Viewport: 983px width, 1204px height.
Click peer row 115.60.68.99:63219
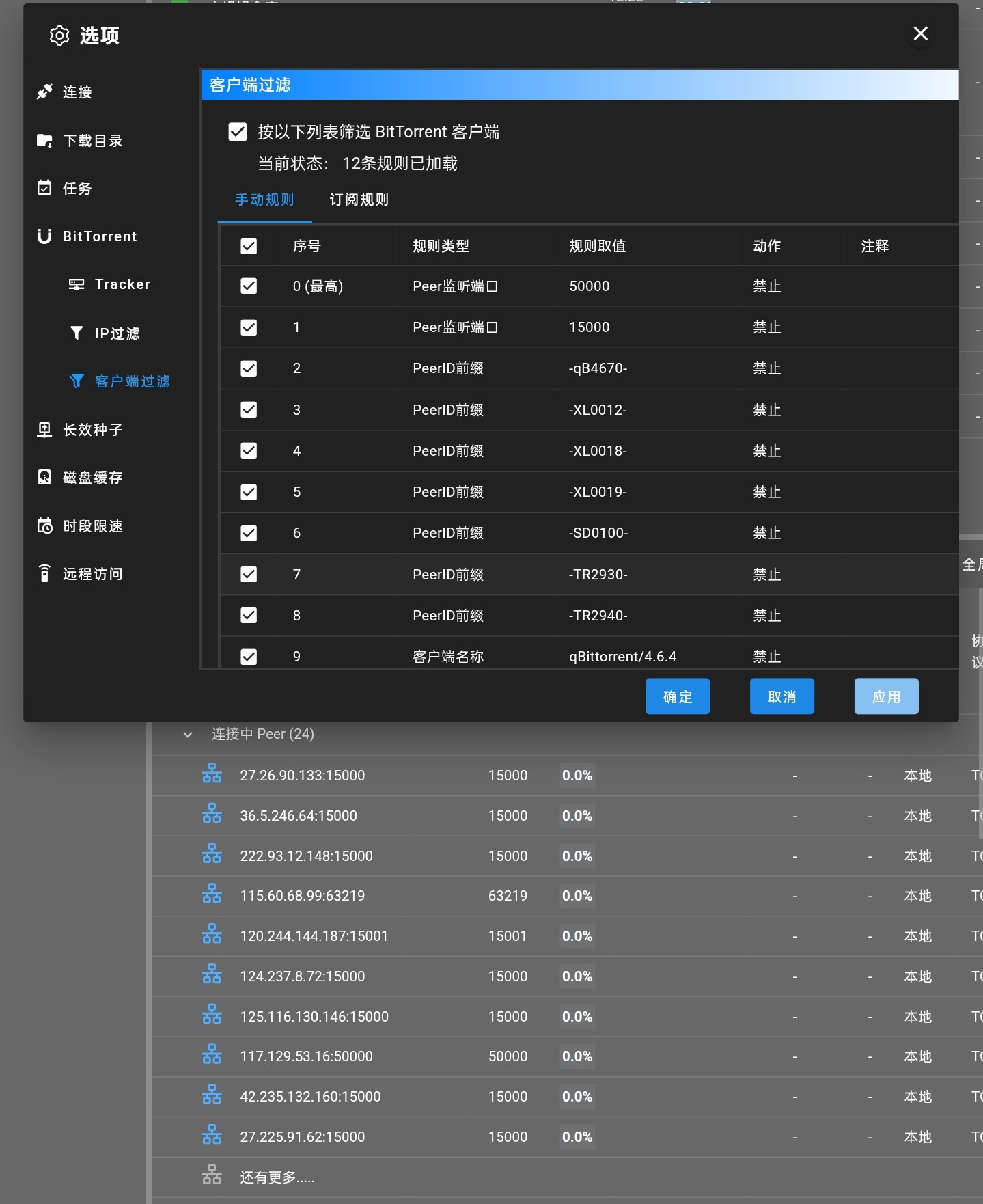[x=302, y=896]
